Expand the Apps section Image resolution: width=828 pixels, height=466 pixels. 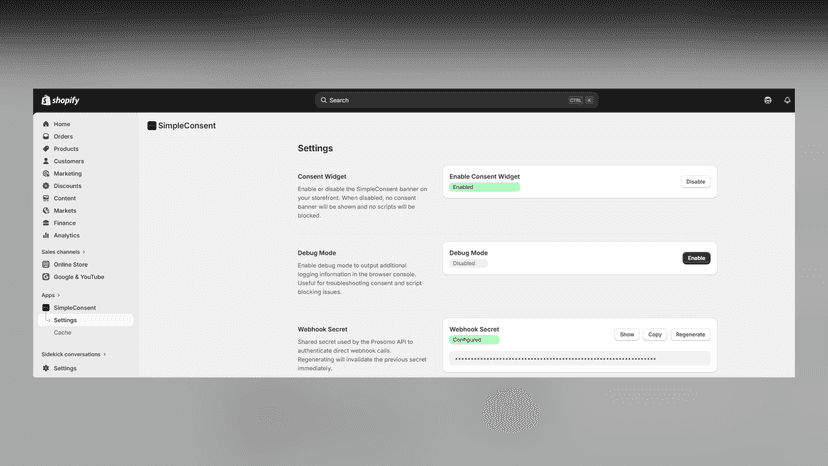click(51, 295)
